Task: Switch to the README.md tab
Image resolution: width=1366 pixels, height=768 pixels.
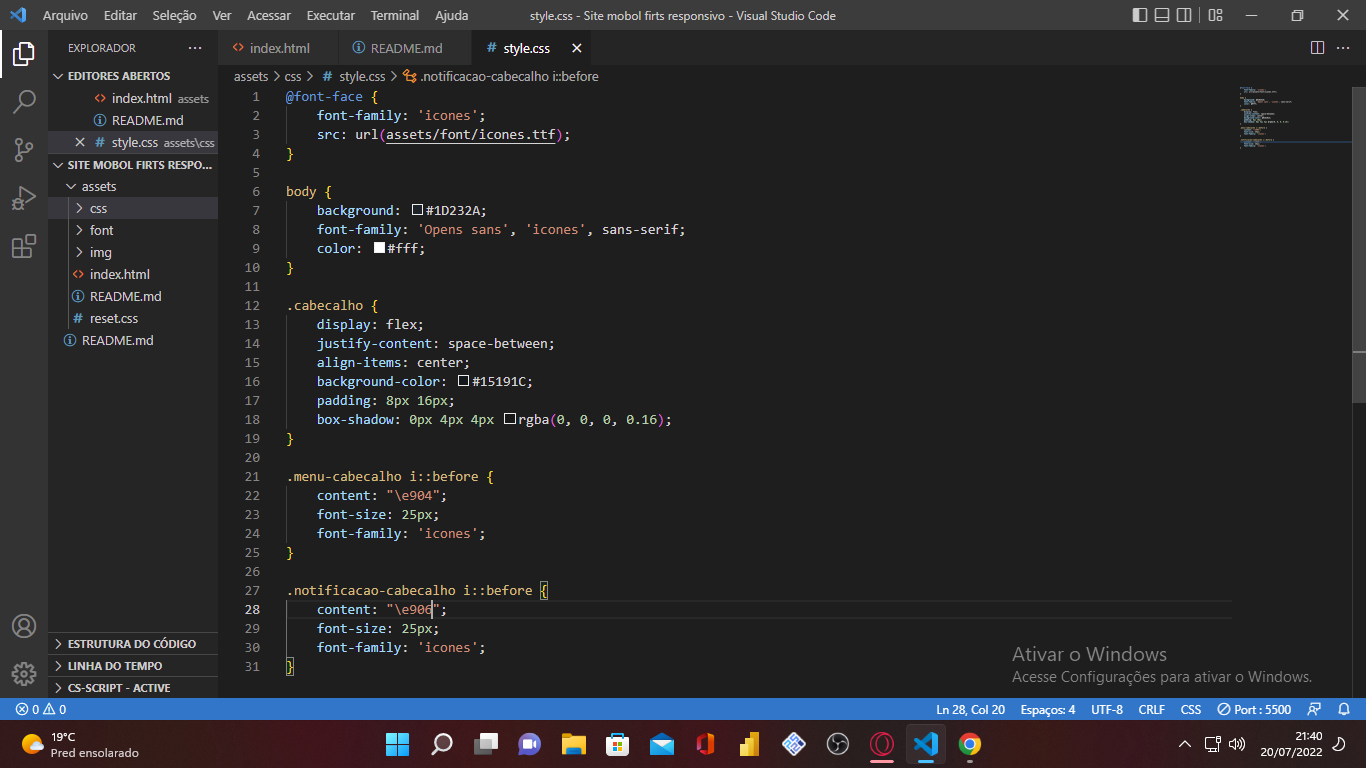Action: click(x=405, y=48)
